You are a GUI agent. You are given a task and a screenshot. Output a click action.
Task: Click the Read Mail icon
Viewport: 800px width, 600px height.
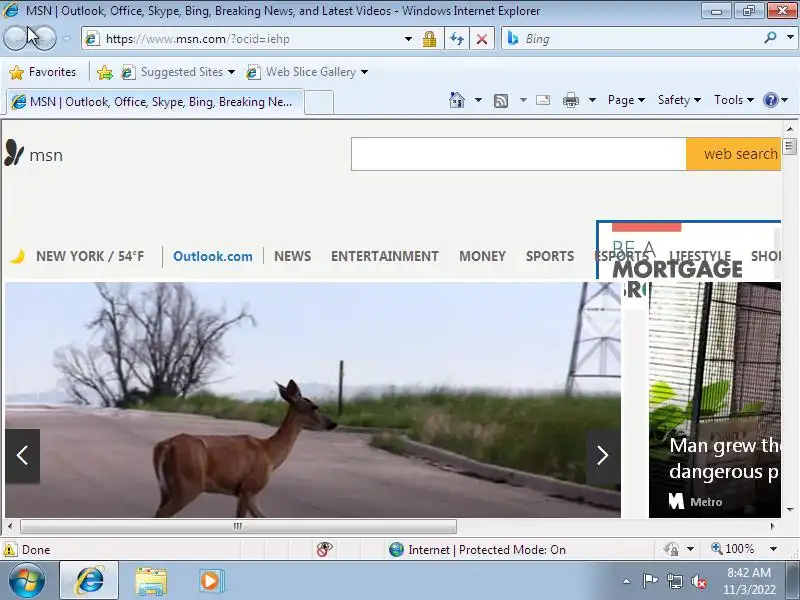(543, 100)
